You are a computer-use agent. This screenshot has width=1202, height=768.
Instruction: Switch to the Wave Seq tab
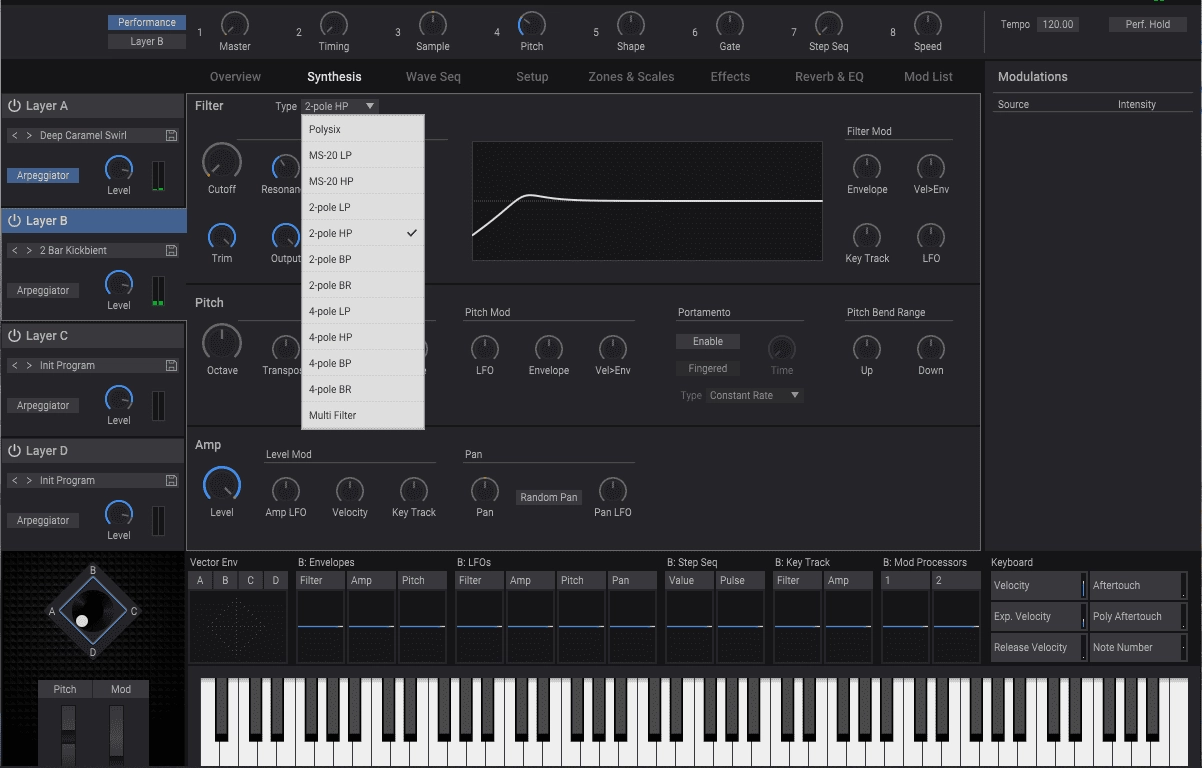433,76
